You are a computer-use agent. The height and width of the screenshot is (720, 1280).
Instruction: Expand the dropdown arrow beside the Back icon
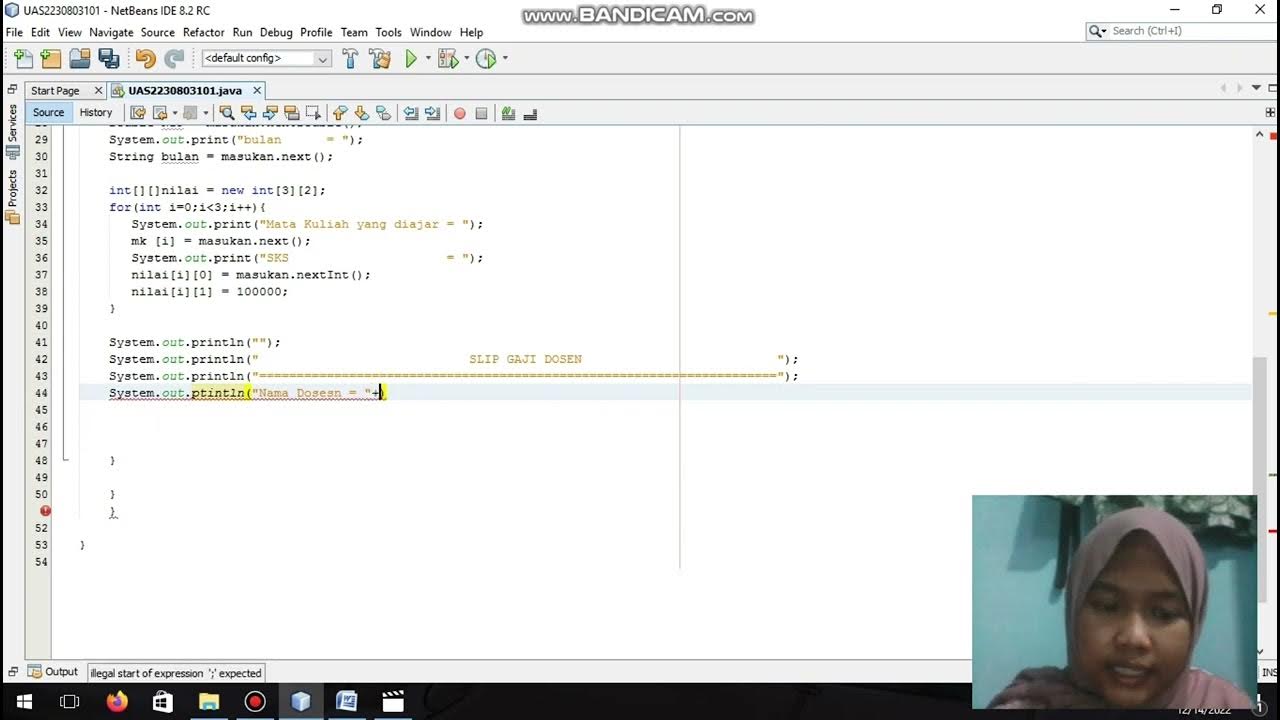tap(175, 113)
